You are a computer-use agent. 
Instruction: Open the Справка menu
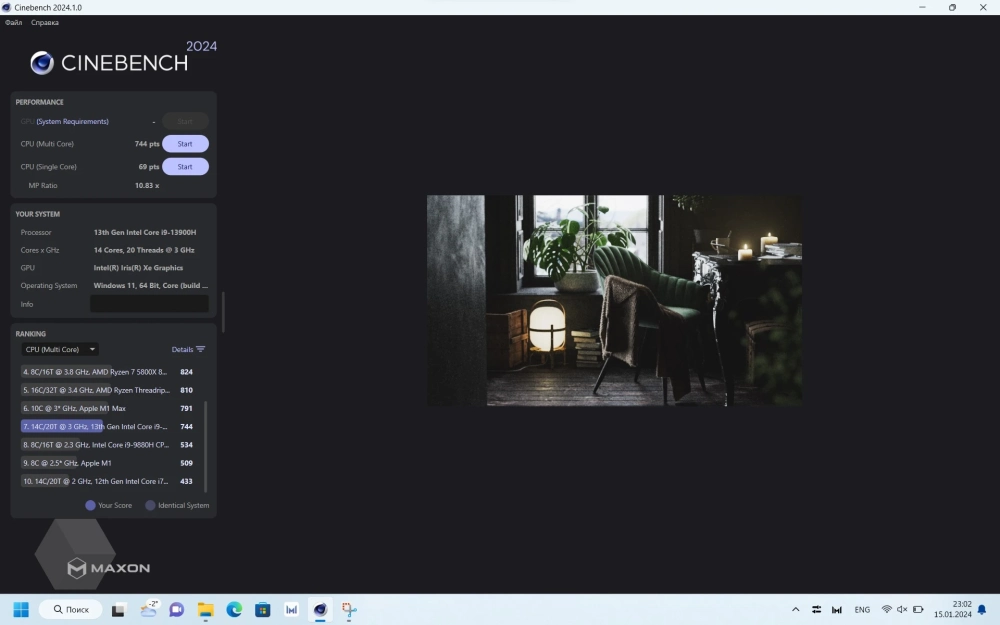(x=45, y=22)
